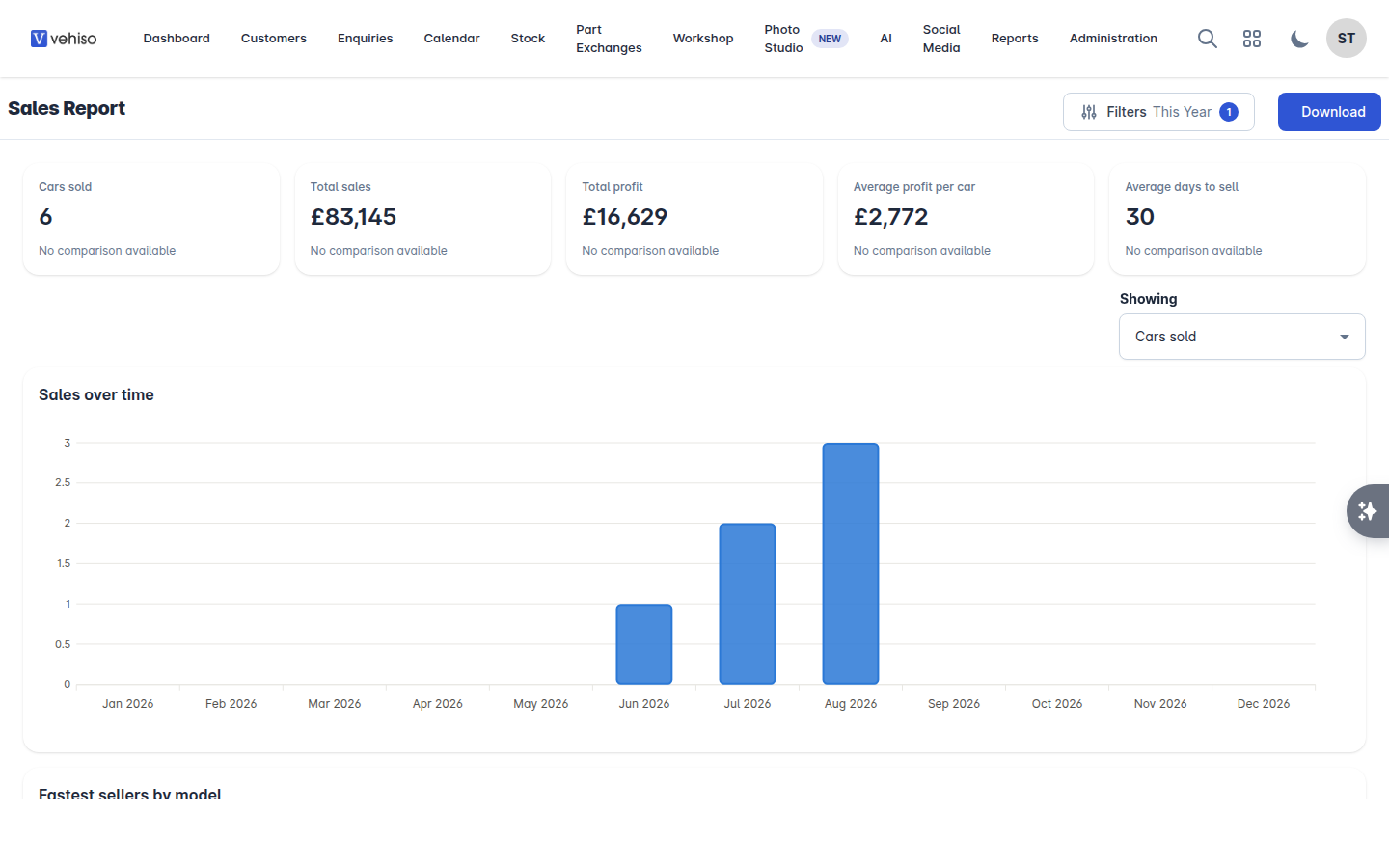Navigate to Part Exchanges
1389x868 pixels.
pyautogui.click(x=609, y=39)
